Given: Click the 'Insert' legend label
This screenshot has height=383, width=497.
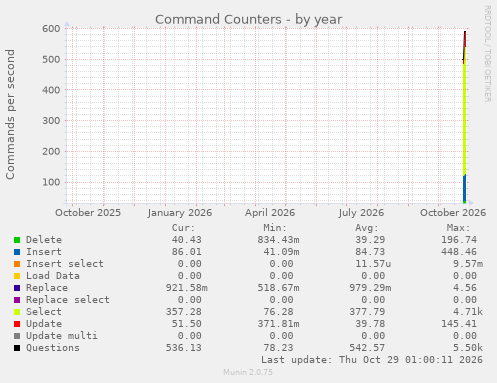Looking at the screenshot, I should (44, 252).
